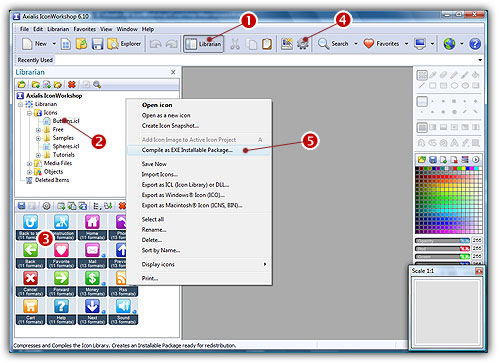
Task: Click the magnifier search icon in Librarian toolbar
Action: click(x=97, y=85)
